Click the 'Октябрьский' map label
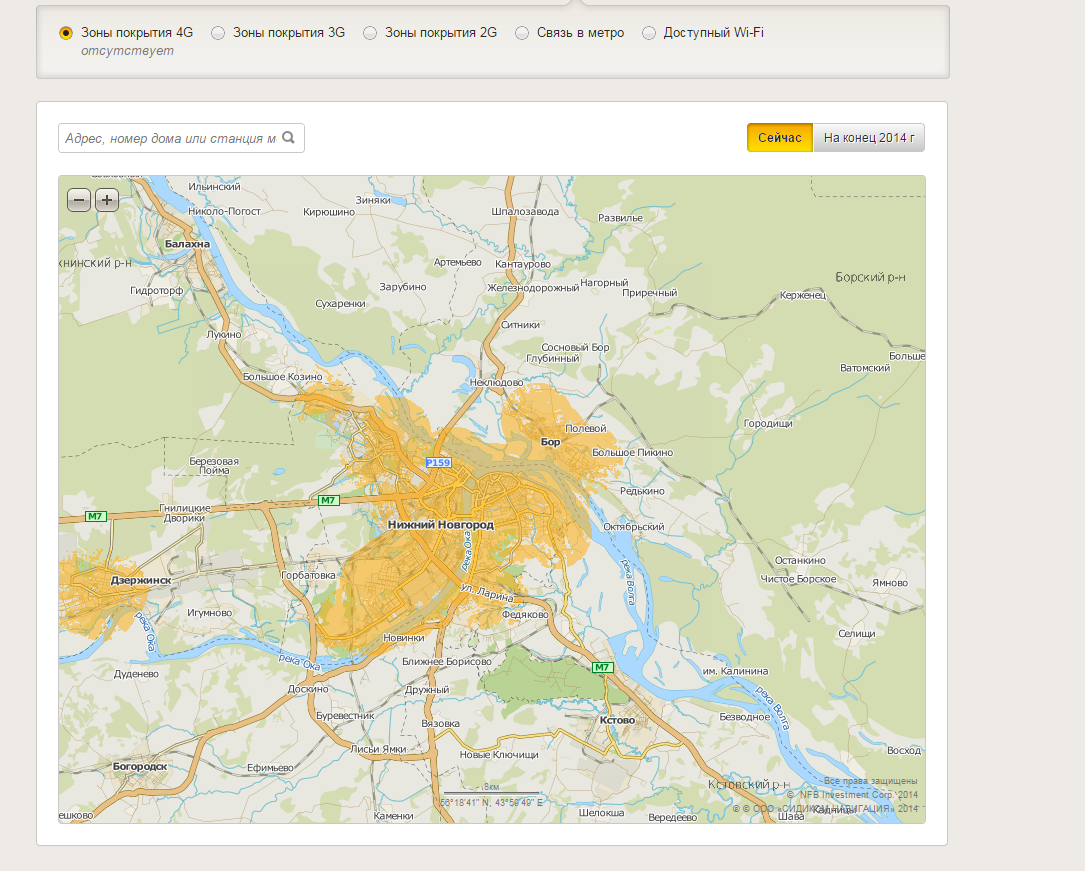The width and height of the screenshot is (1085, 871). [x=634, y=526]
